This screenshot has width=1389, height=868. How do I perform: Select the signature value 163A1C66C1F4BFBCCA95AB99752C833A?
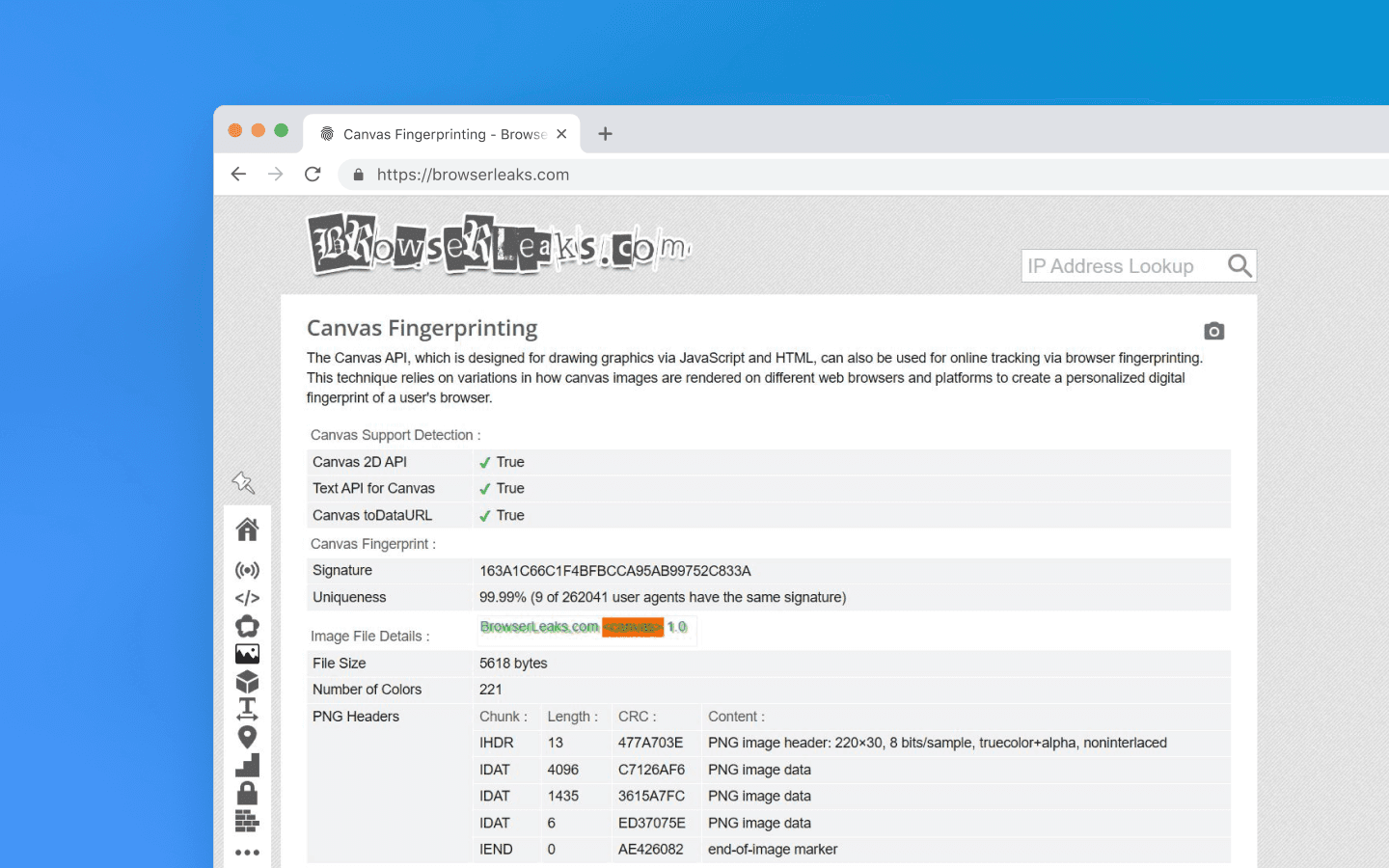[x=615, y=571]
